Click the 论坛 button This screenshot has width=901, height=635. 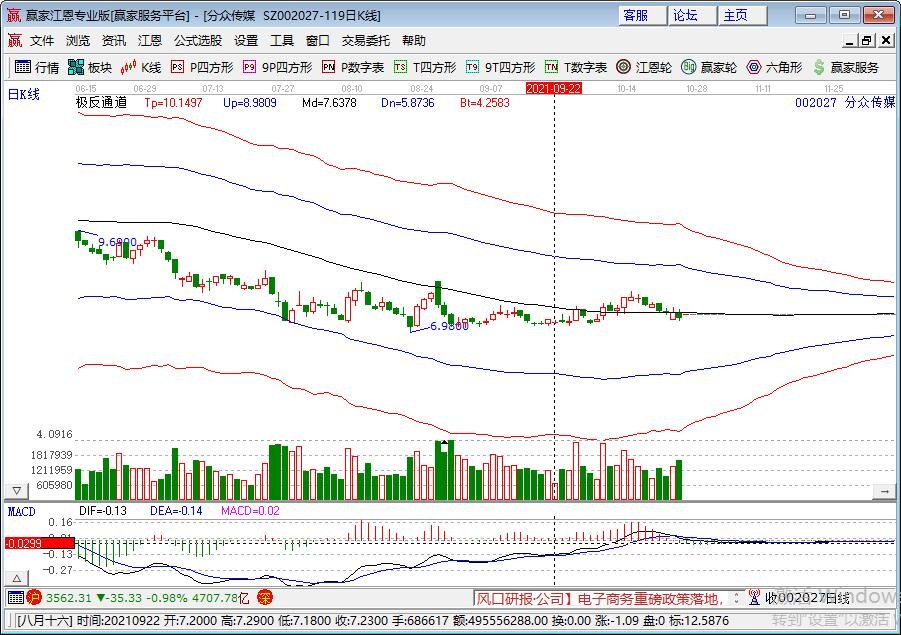click(685, 15)
